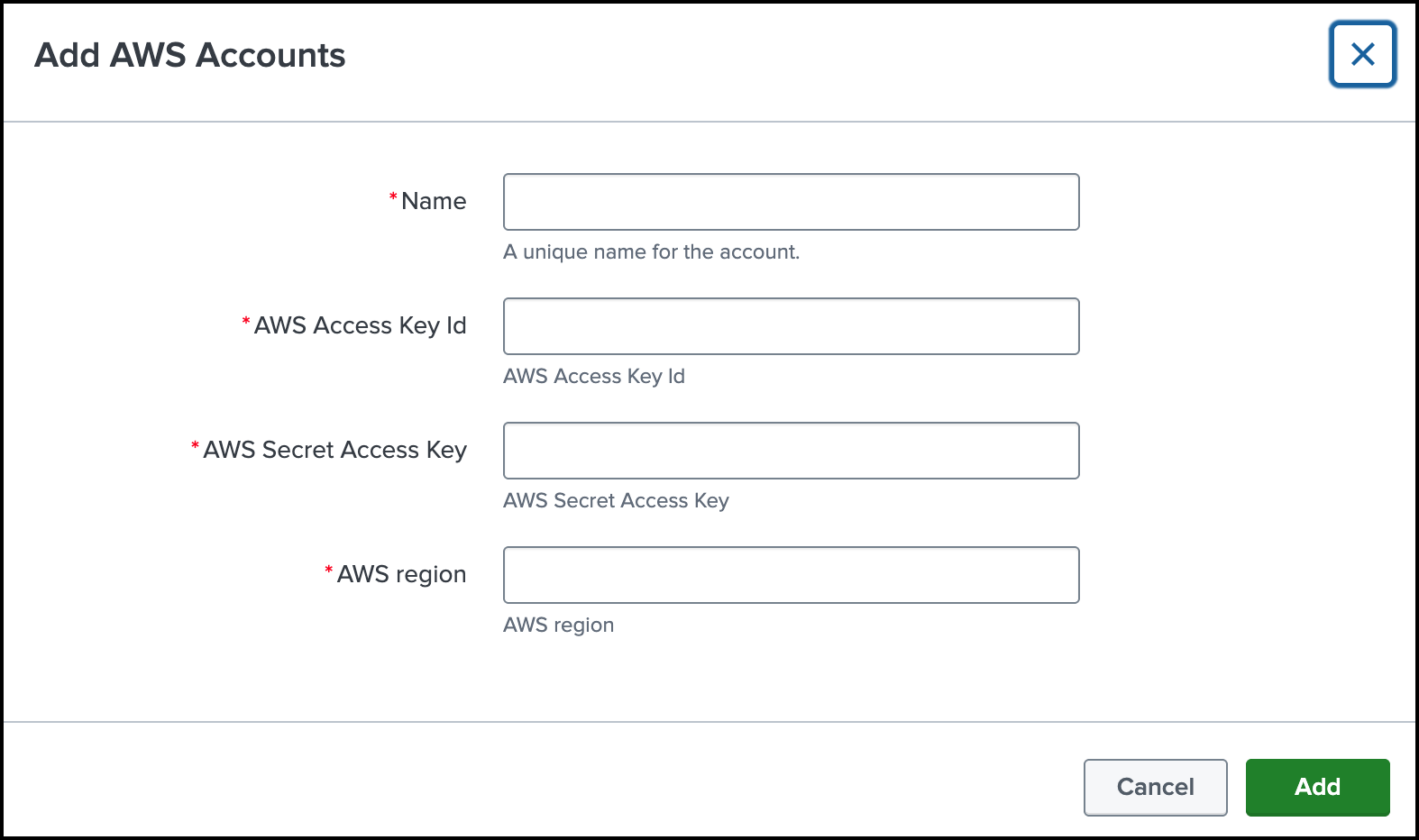Click the Add AWS Accounts dialog title

coord(190,55)
